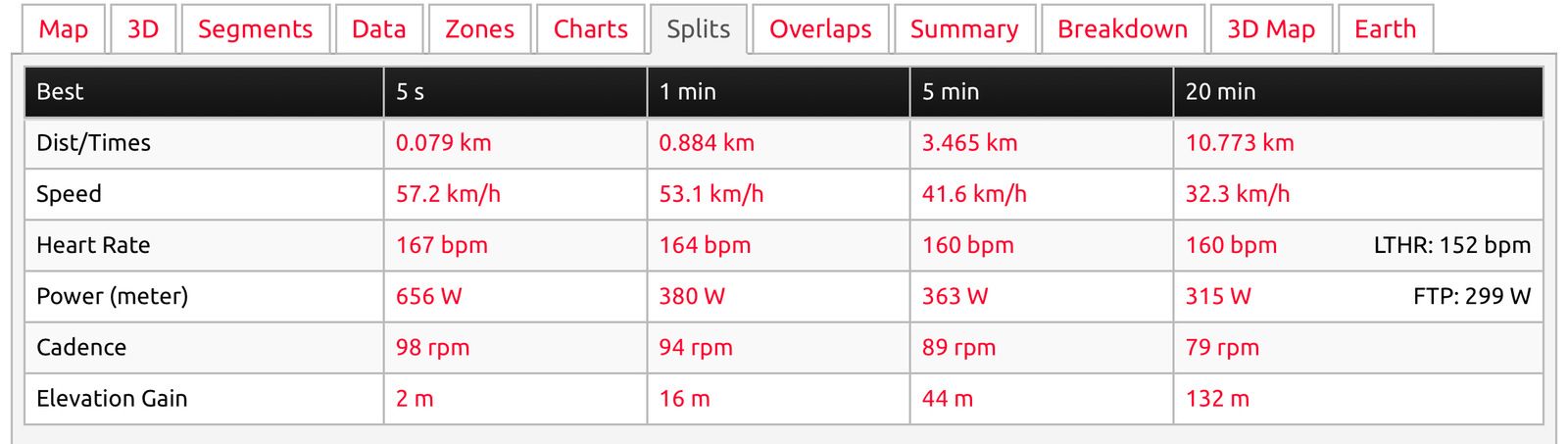The image size is (1568, 444).
Task: Select the 94 rpm 1 min cadence
Action: pyautogui.click(x=696, y=348)
